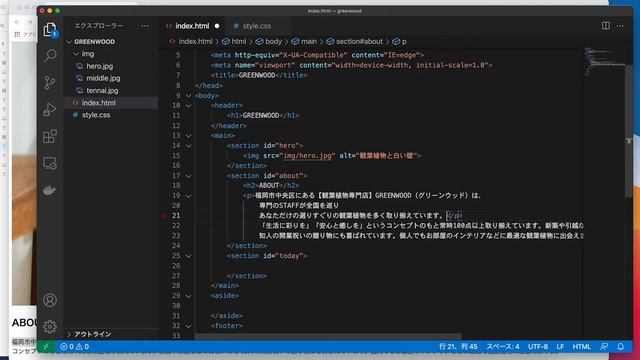This screenshot has width=640, height=360.
Task: Fold the footer tag at line 32
Action: tap(189, 326)
